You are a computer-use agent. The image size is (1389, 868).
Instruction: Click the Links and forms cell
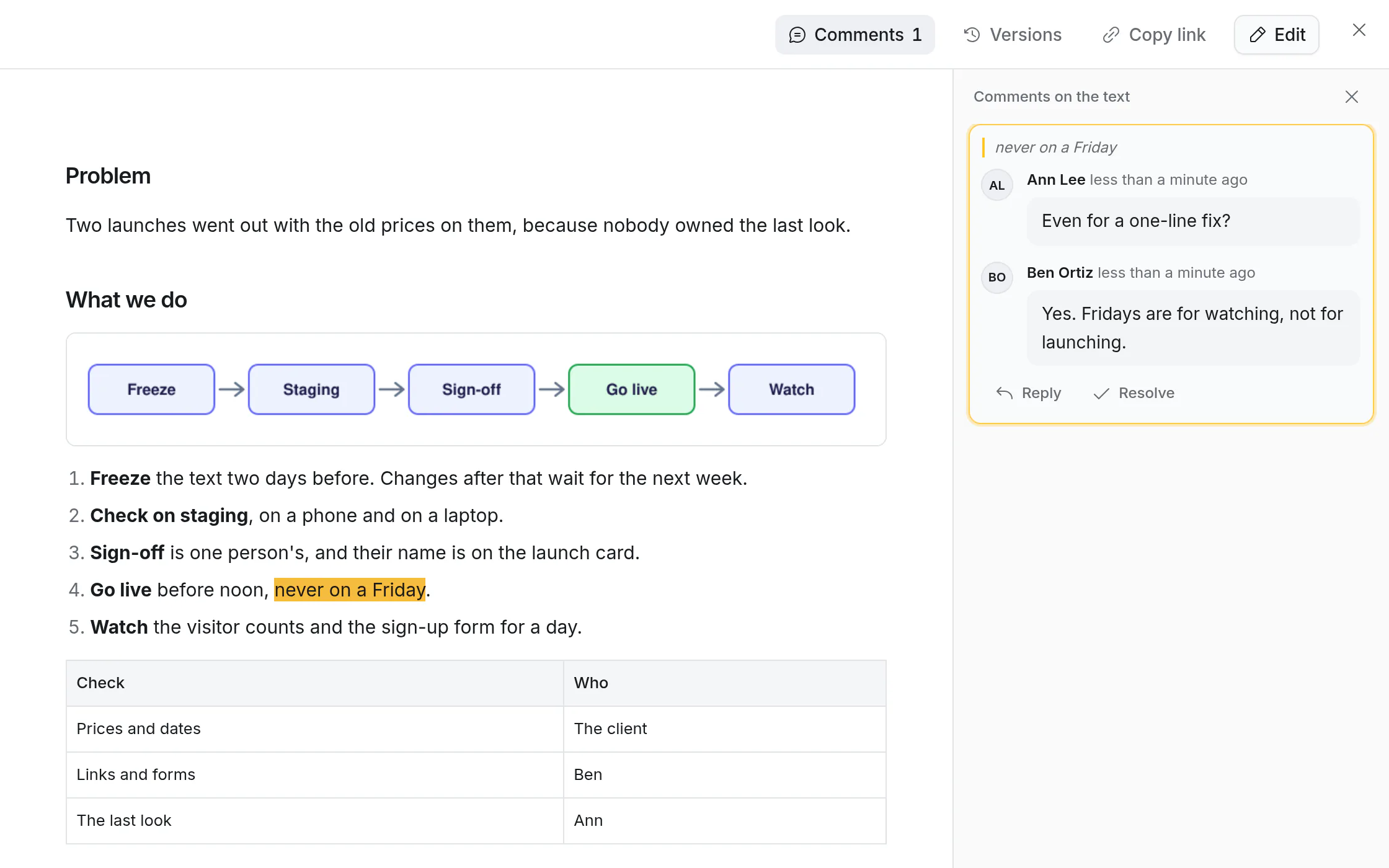315,775
